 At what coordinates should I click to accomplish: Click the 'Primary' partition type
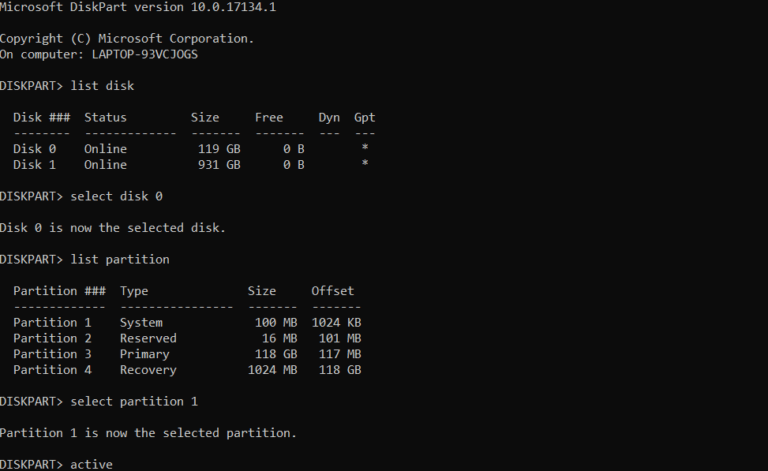coord(145,354)
